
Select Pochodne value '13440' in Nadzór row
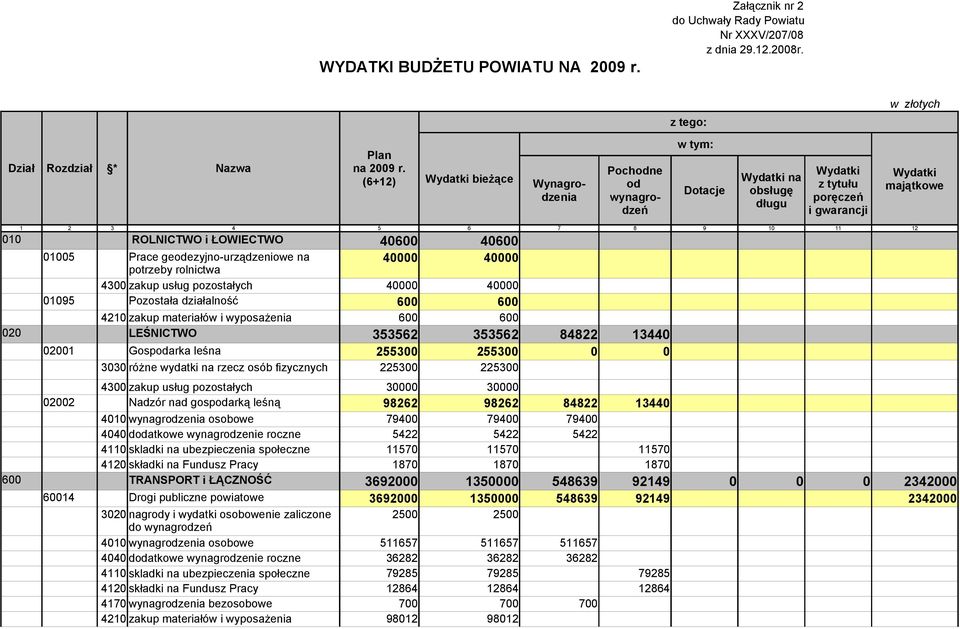pos(651,403)
